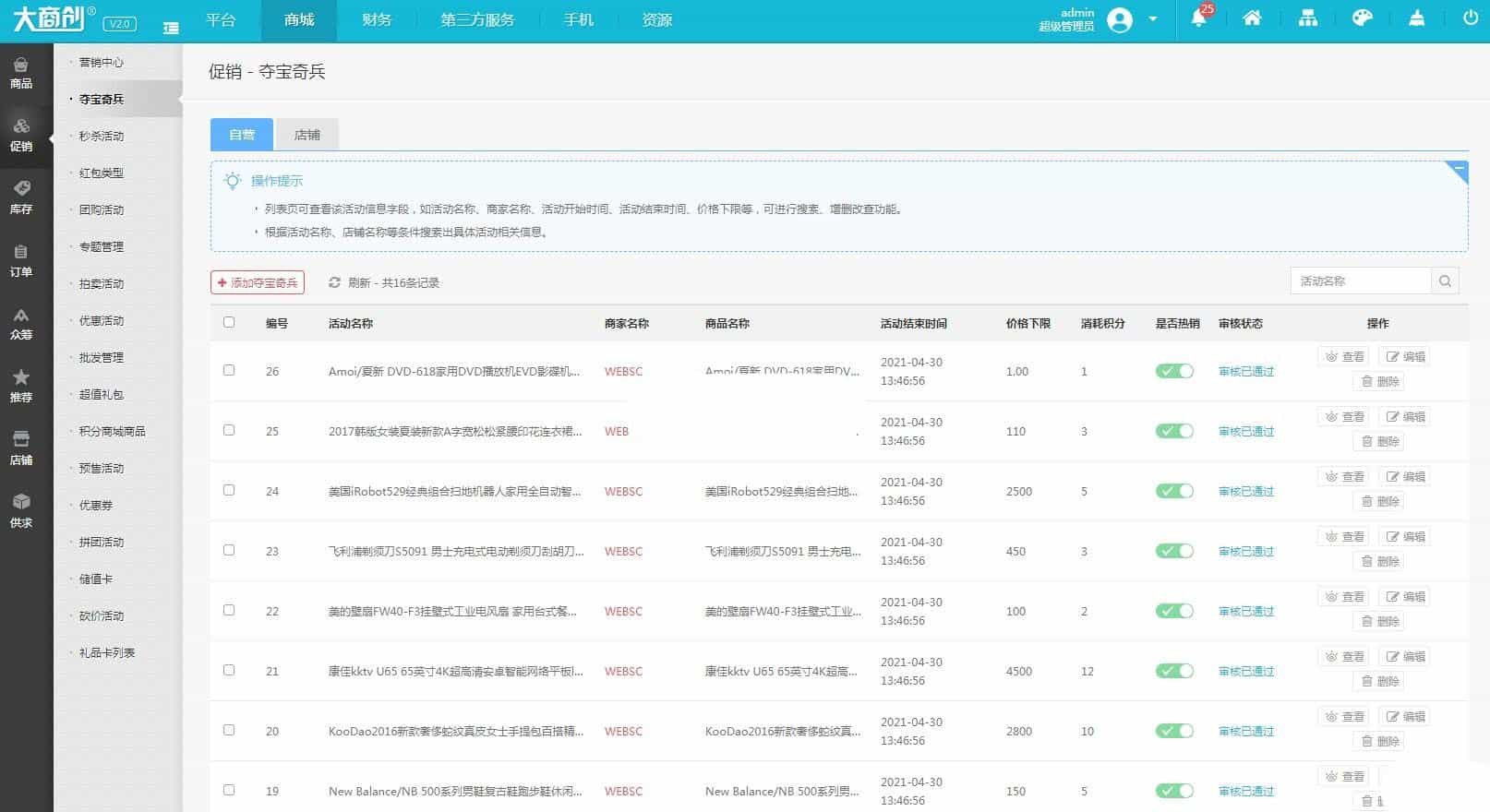The image size is (1490, 812).
Task: Click the 库存 sidebar icon
Action: (x=21, y=197)
